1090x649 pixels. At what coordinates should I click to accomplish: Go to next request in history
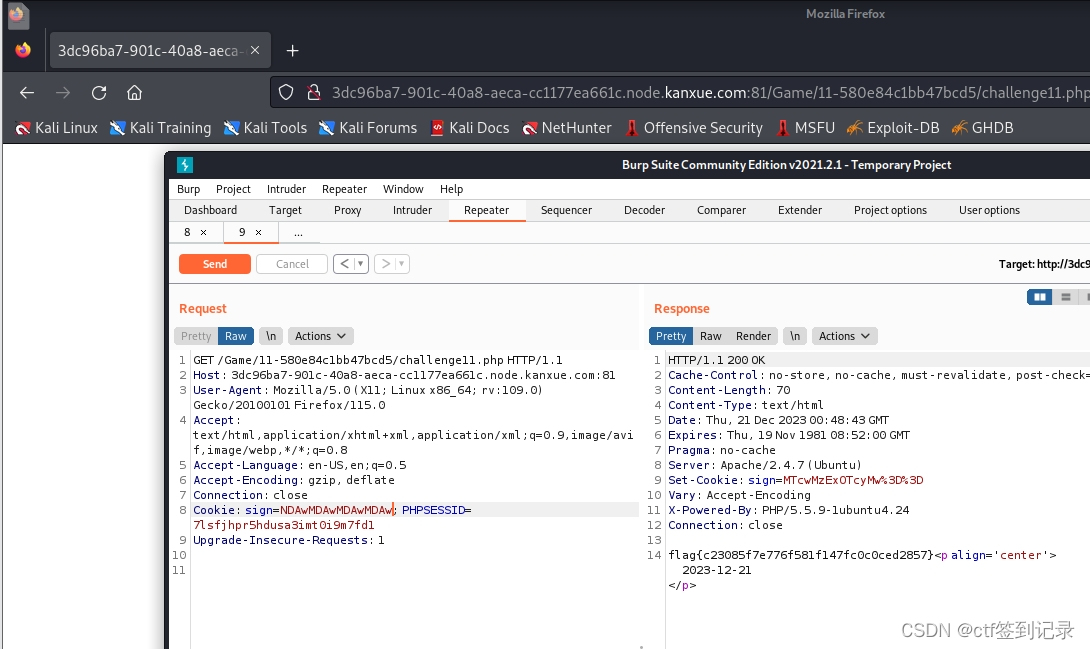click(x=385, y=263)
